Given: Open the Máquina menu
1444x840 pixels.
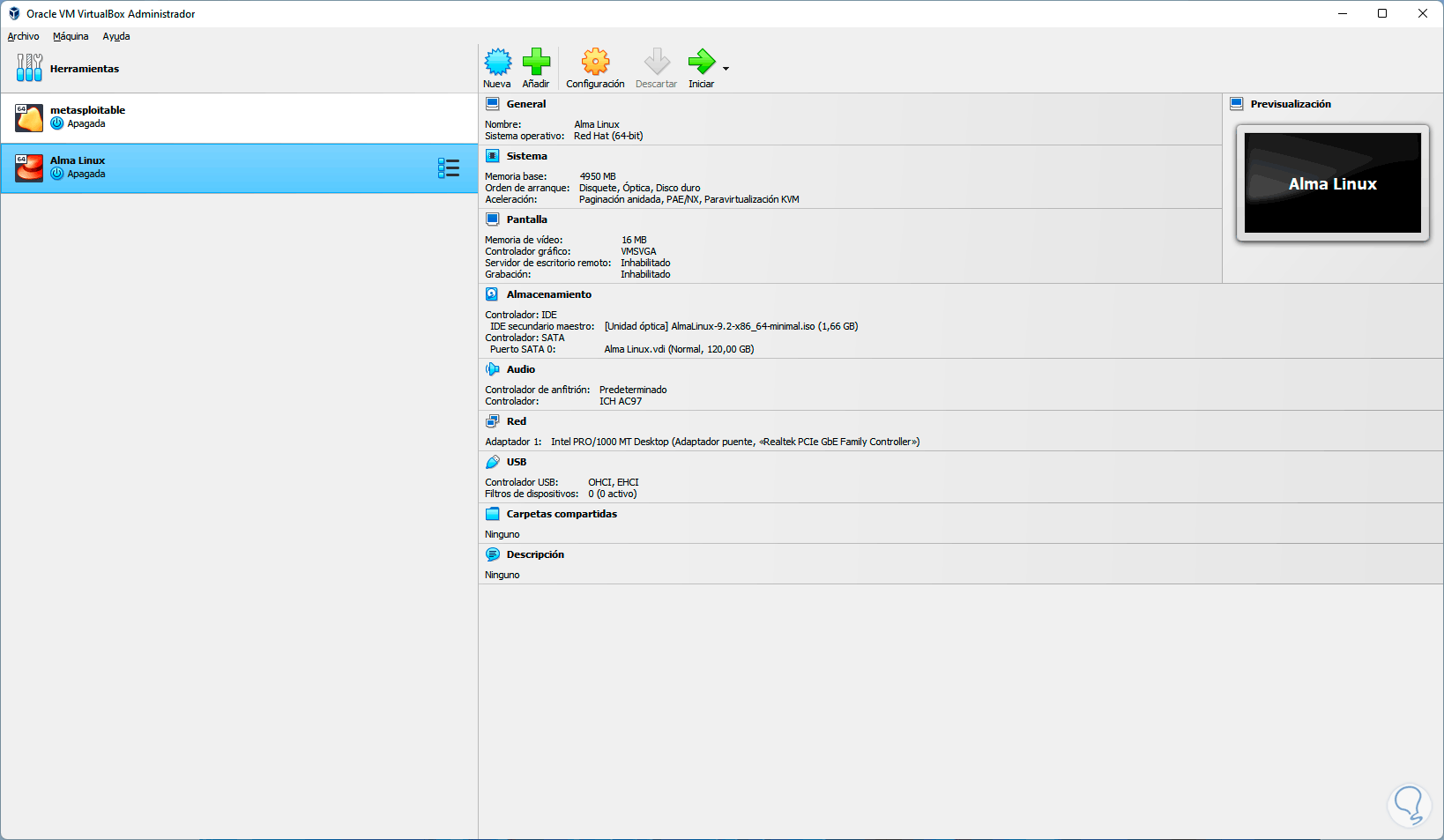Looking at the screenshot, I should click(x=71, y=36).
